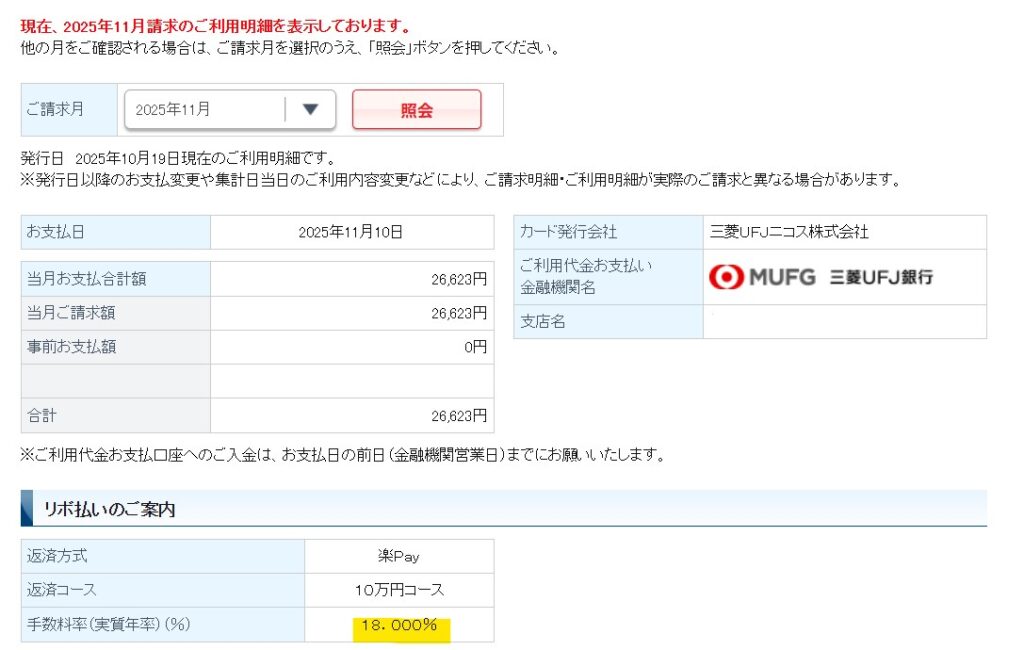Click the 事前お支払額 value 0円

click(474, 347)
